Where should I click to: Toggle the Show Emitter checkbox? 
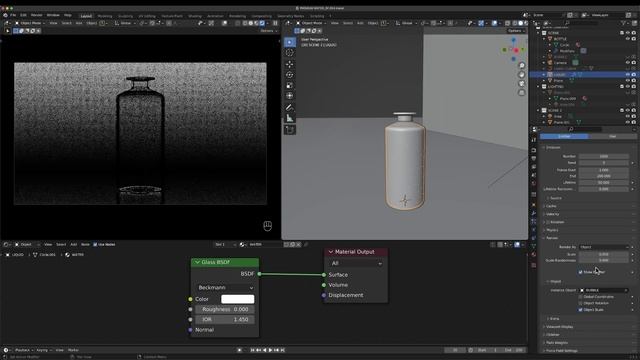pyautogui.click(x=580, y=272)
